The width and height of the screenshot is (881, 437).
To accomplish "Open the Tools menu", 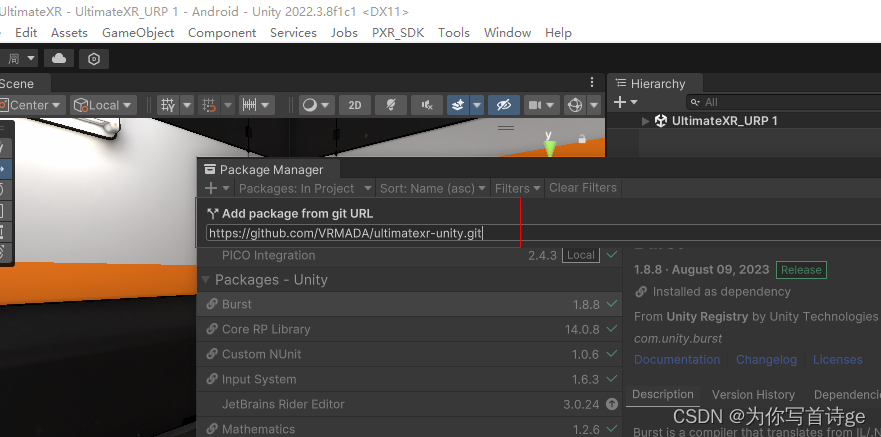I will click(x=454, y=33).
